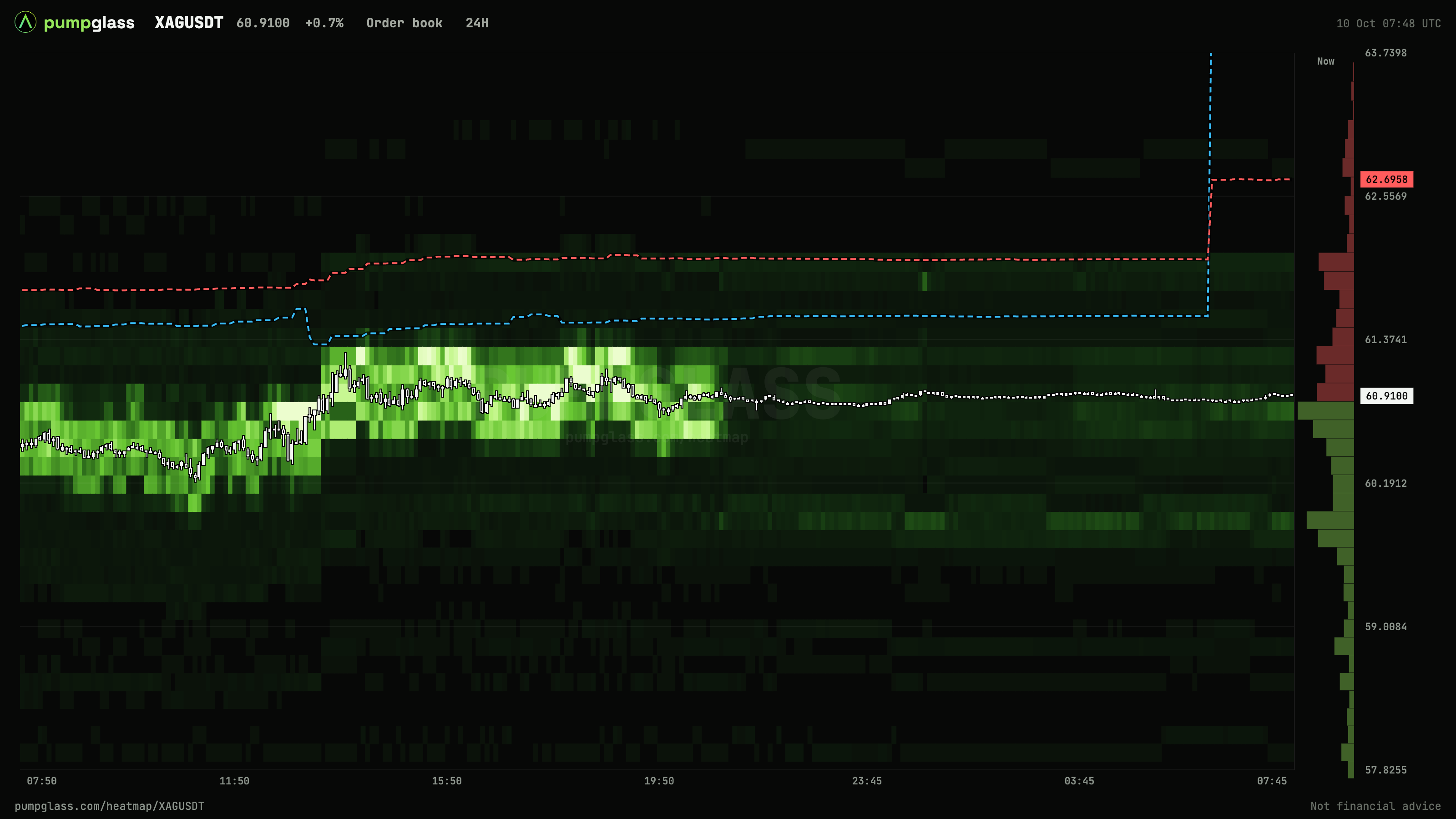Click the 62.5569 price axis label
The height and width of the screenshot is (819, 1456).
[x=1386, y=196]
